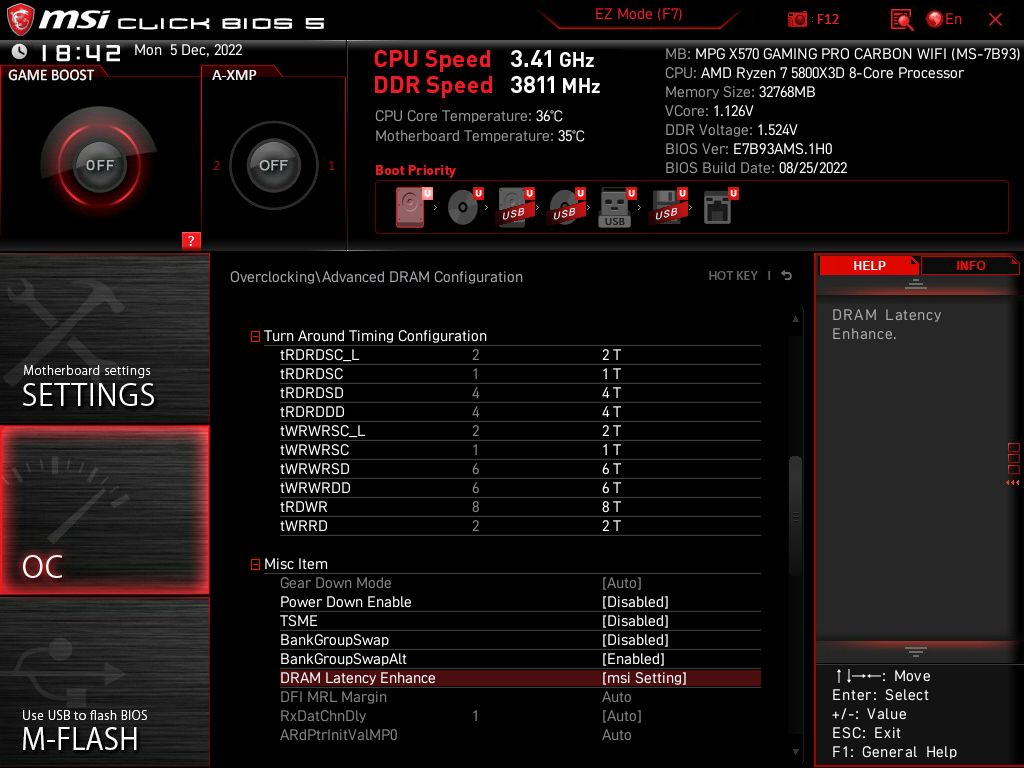
Task: Select the USB hard disk boot device
Action: [516, 208]
